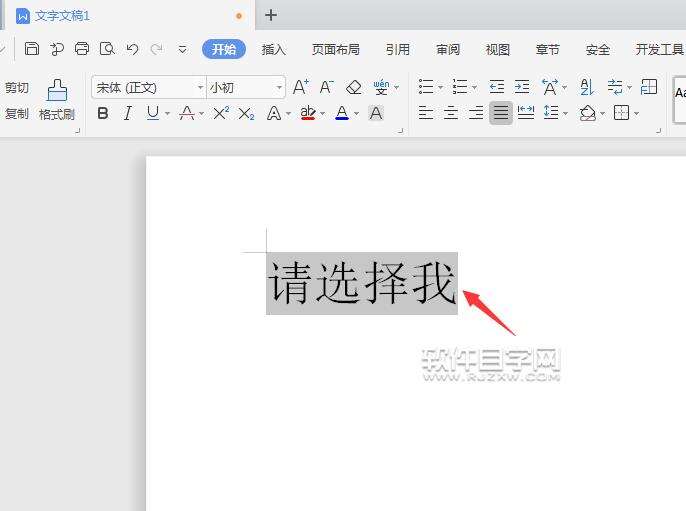Apply the blue font color A
Image resolution: width=686 pixels, height=511 pixels.
[342, 113]
